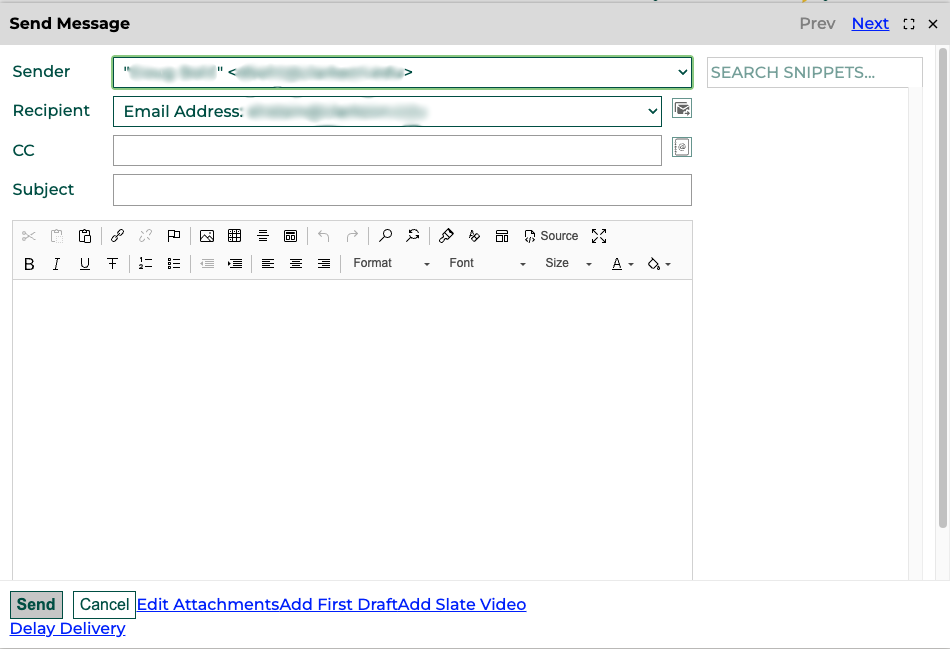Viewport: 950px width, 649px height.
Task: Open the Find tool in the editor toolbar
Action: [x=385, y=236]
